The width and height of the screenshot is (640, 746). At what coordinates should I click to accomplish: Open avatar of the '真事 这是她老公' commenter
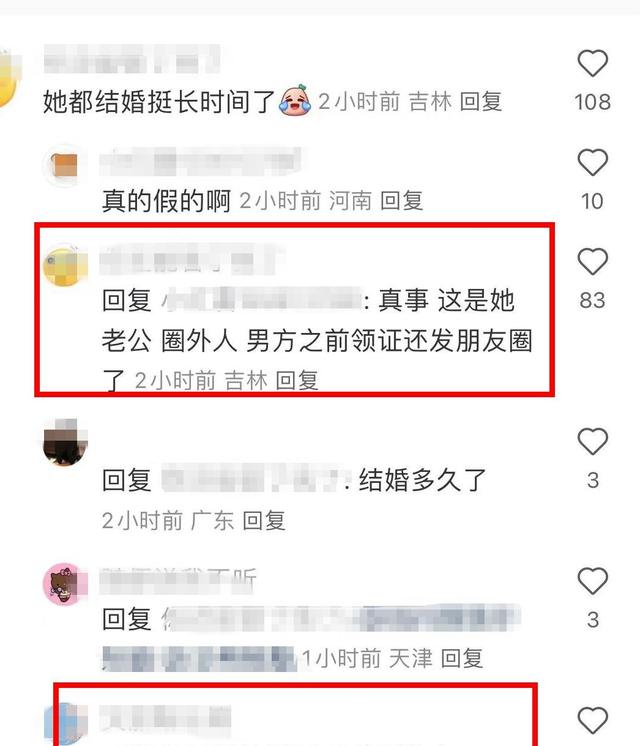pos(65,265)
